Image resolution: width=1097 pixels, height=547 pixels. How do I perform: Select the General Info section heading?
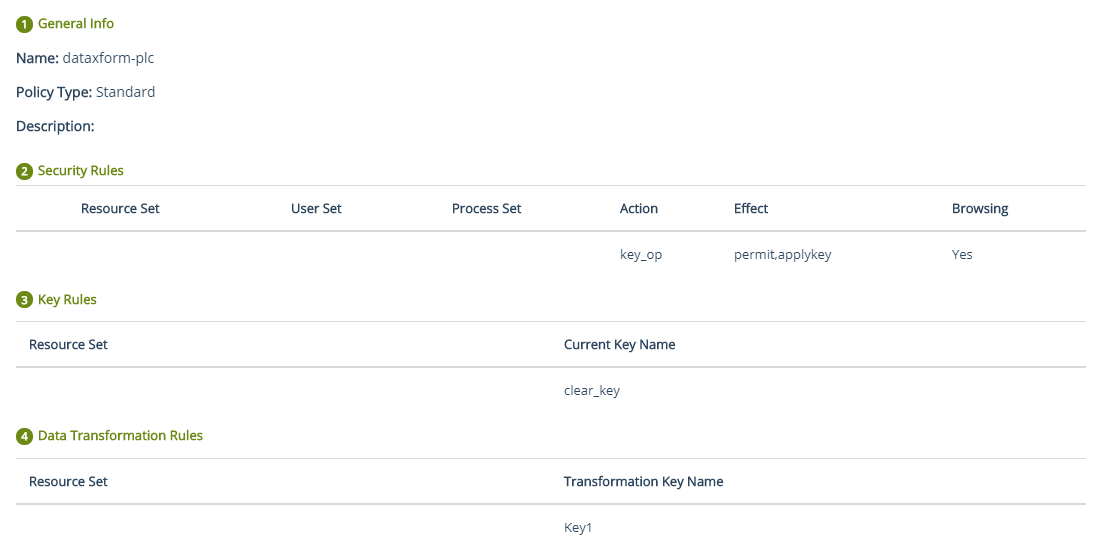(x=76, y=23)
